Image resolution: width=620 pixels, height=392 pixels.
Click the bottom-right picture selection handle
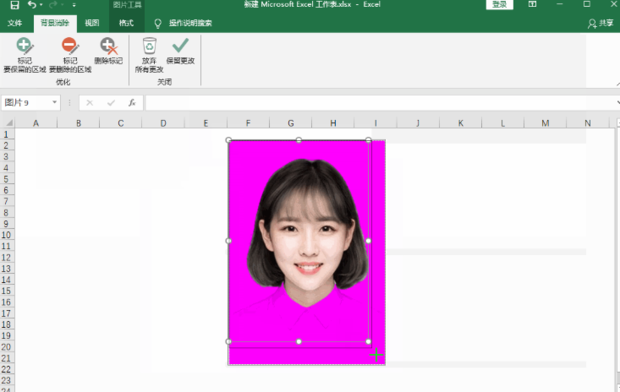click(369, 341)
